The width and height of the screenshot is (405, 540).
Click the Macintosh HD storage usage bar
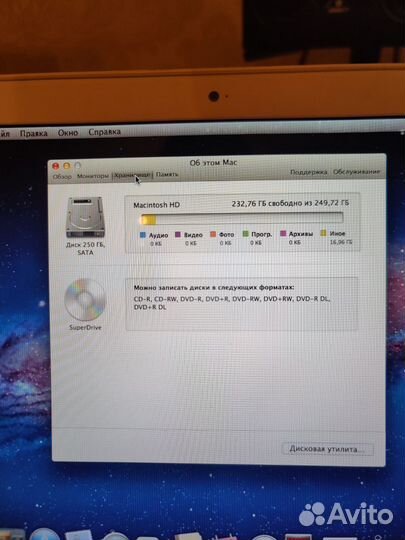[x=242, y=219]
